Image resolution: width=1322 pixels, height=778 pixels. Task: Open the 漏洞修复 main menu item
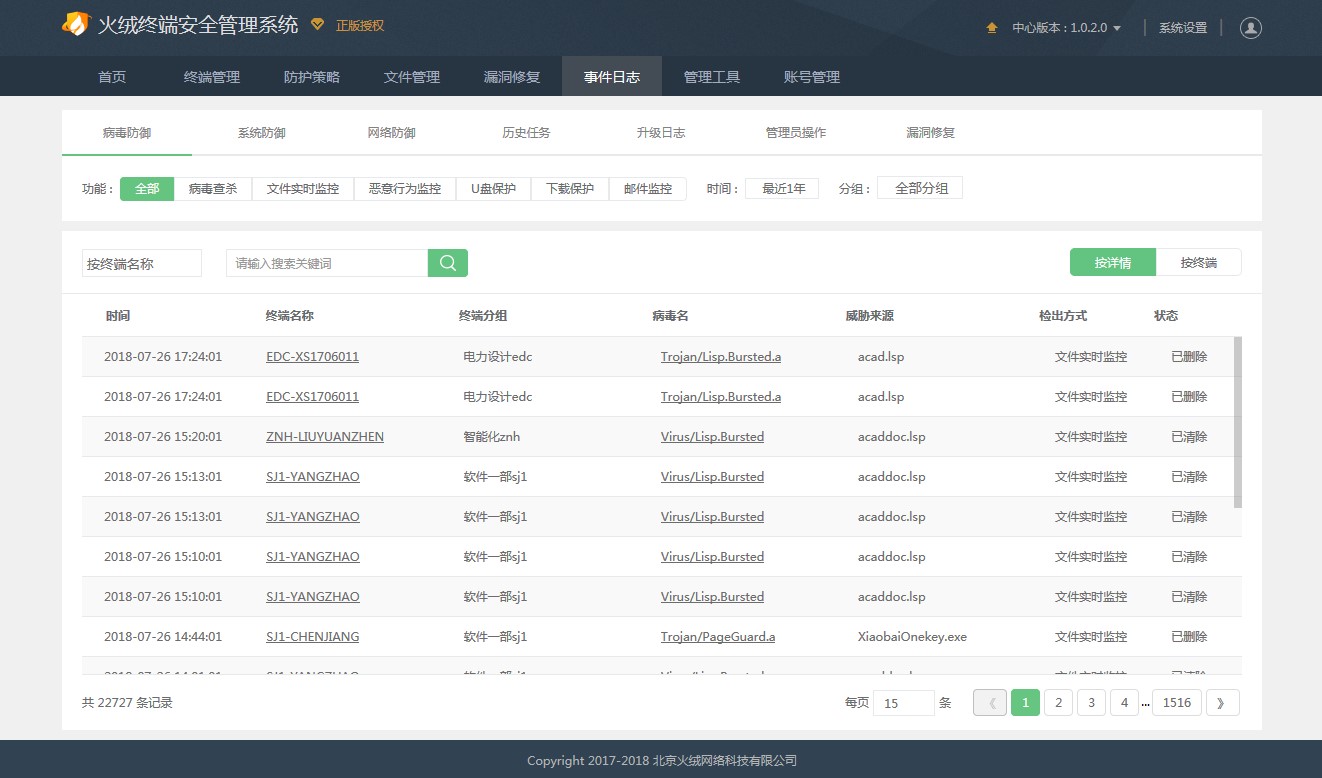point(512,77)
